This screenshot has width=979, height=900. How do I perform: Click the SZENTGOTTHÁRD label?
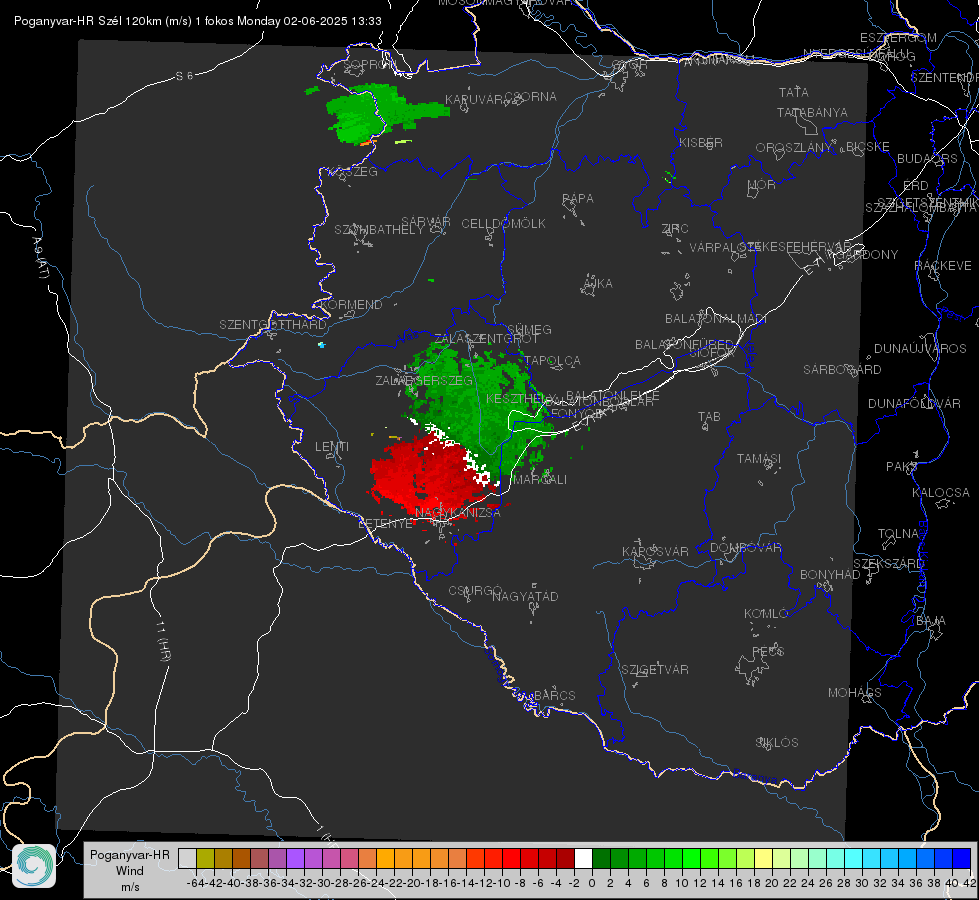273,325
